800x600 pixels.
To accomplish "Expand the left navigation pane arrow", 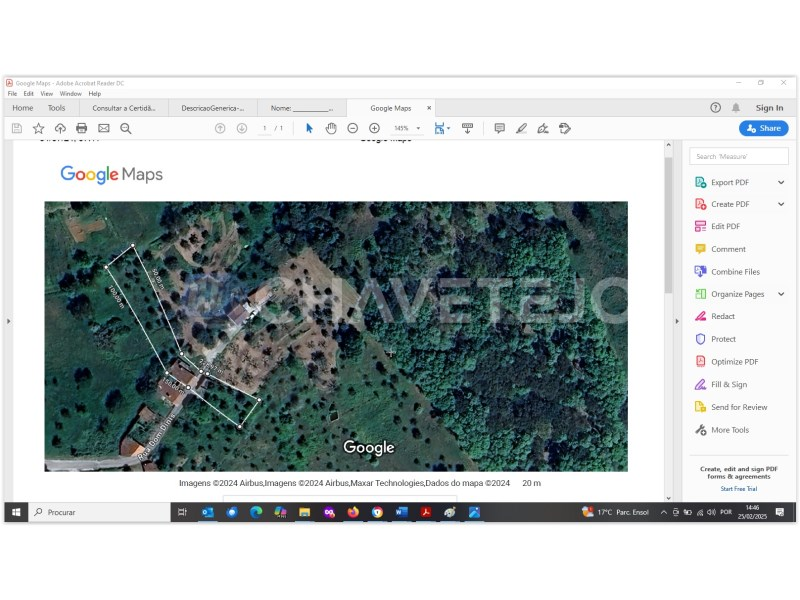I will tap(8, 321).
